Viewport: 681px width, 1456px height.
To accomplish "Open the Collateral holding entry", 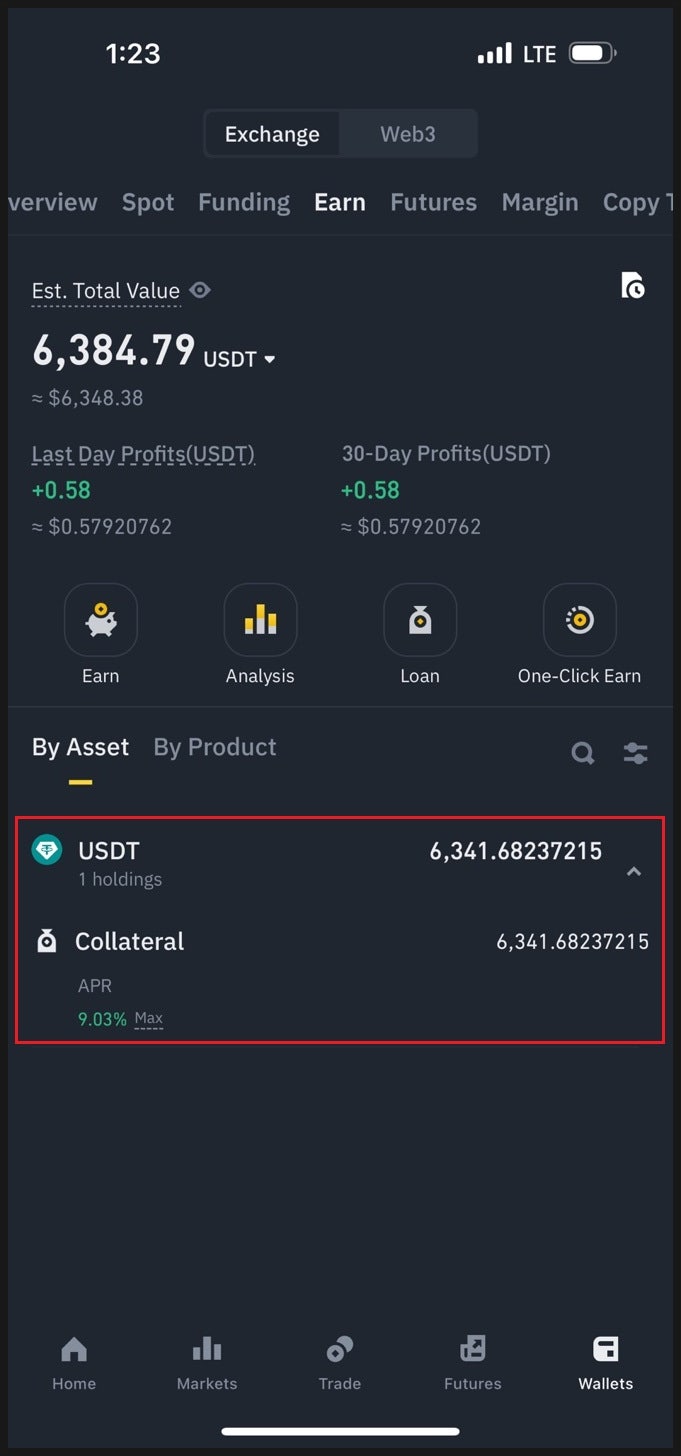I will (130, 941).
